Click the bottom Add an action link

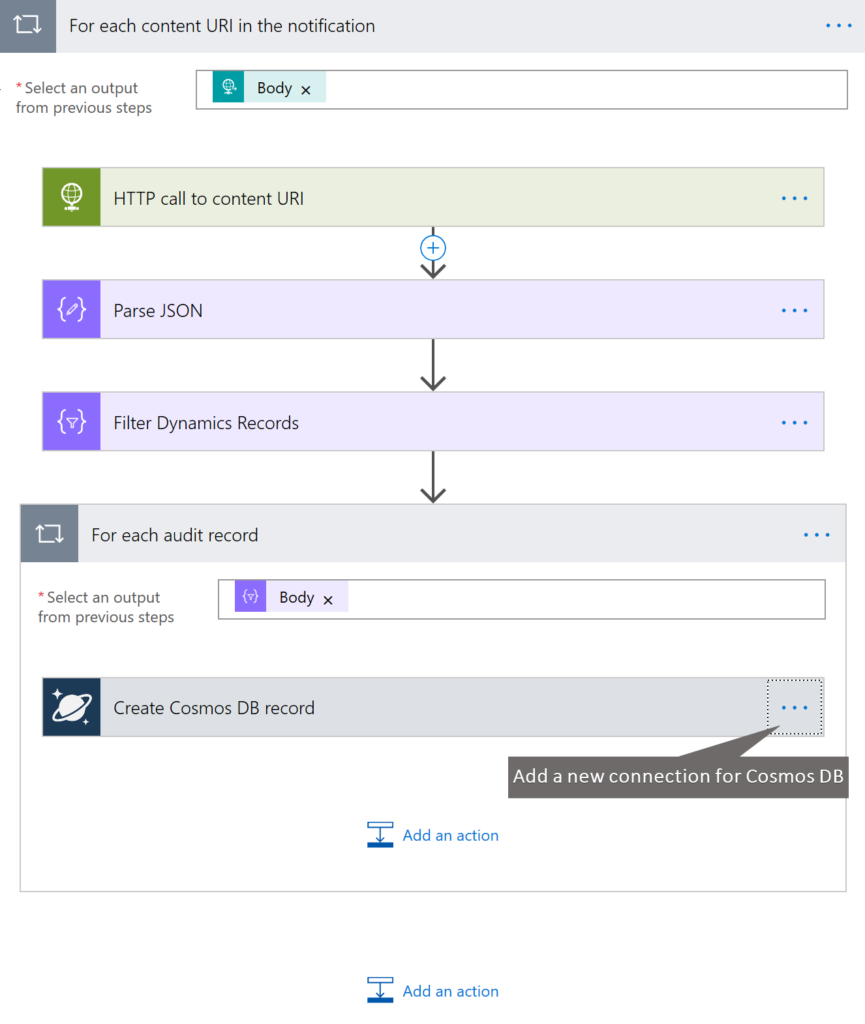pos(450,991)
